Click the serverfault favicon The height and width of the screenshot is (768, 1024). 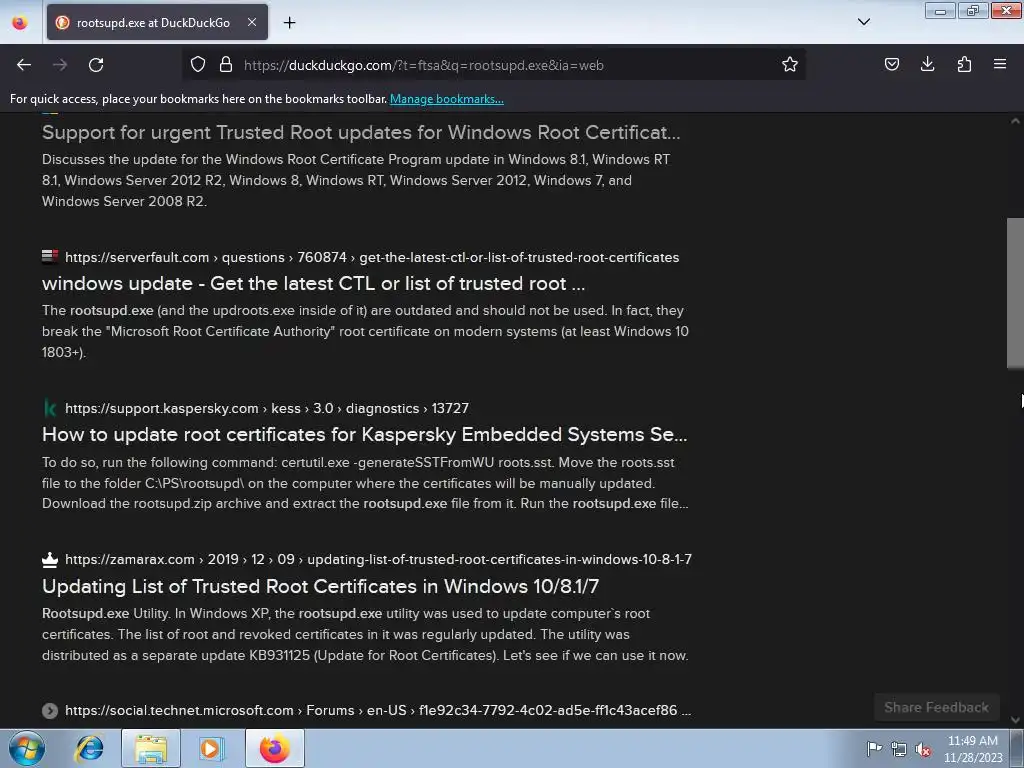pos(50,257)
